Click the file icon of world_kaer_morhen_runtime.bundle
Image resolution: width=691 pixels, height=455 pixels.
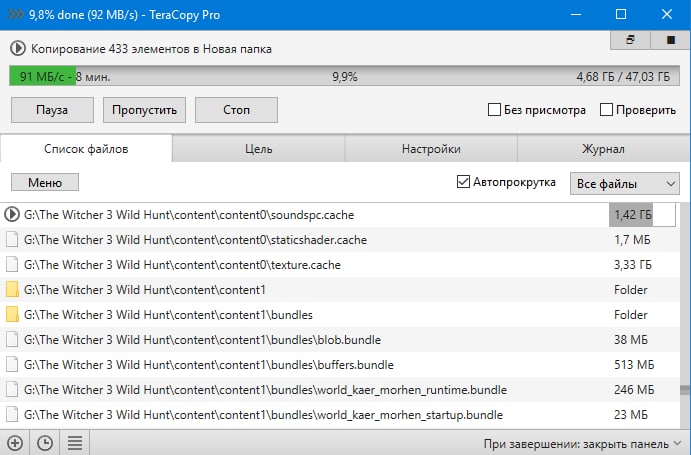(12, 390)
